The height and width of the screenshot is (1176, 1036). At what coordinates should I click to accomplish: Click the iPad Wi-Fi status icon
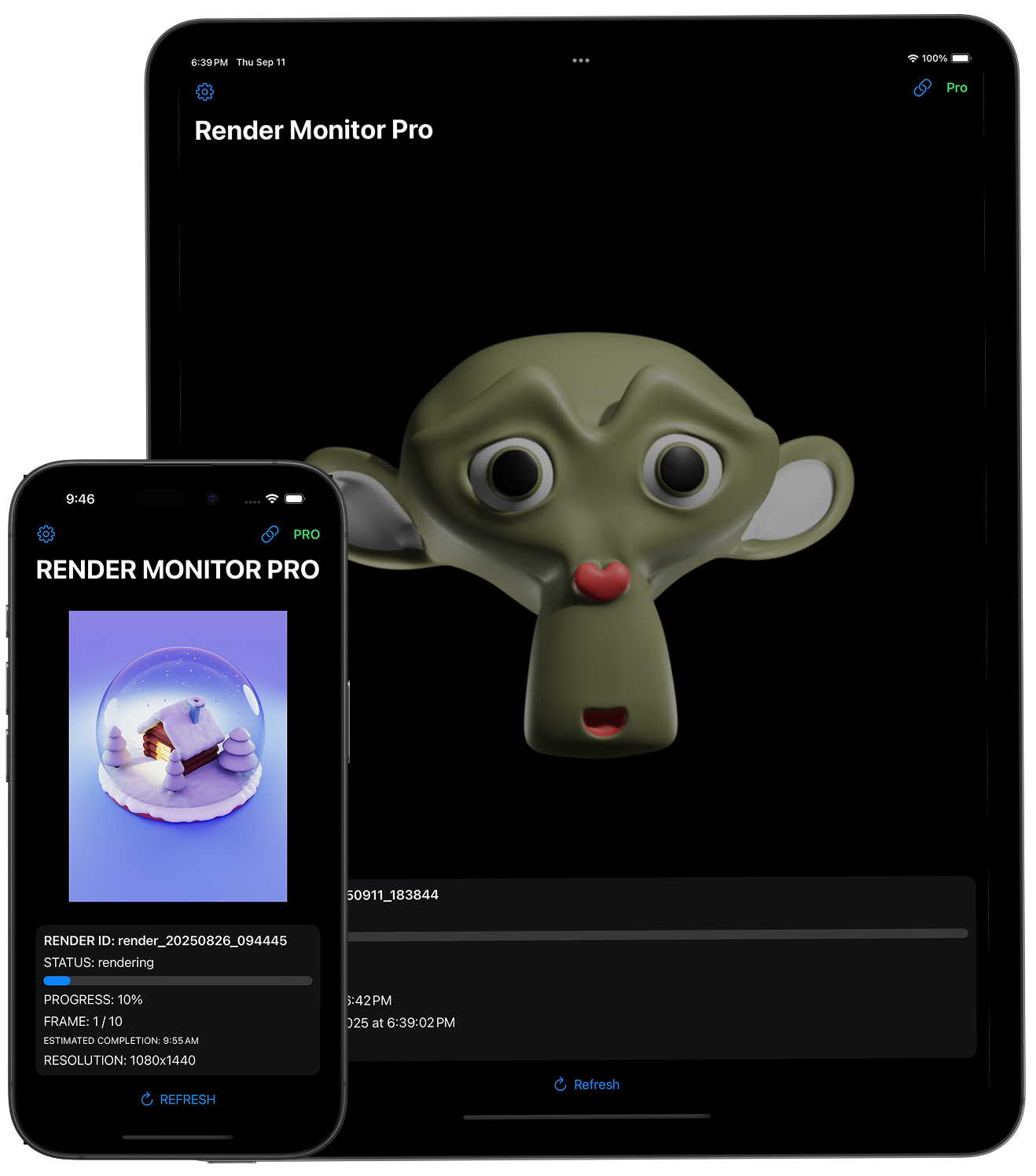[913, 59]
